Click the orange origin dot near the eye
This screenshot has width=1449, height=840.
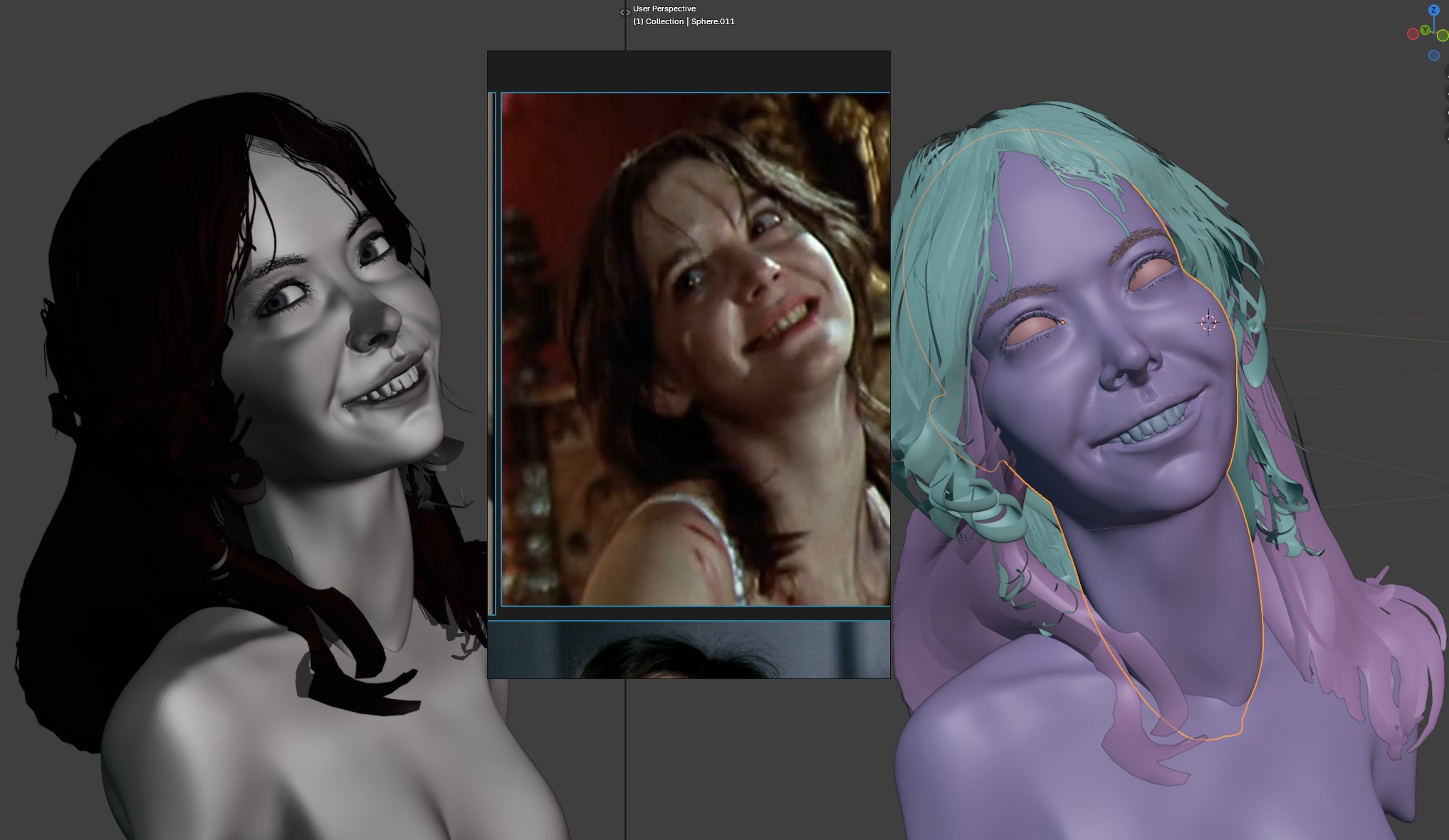pyautogui.click(x=1062, y=322)
